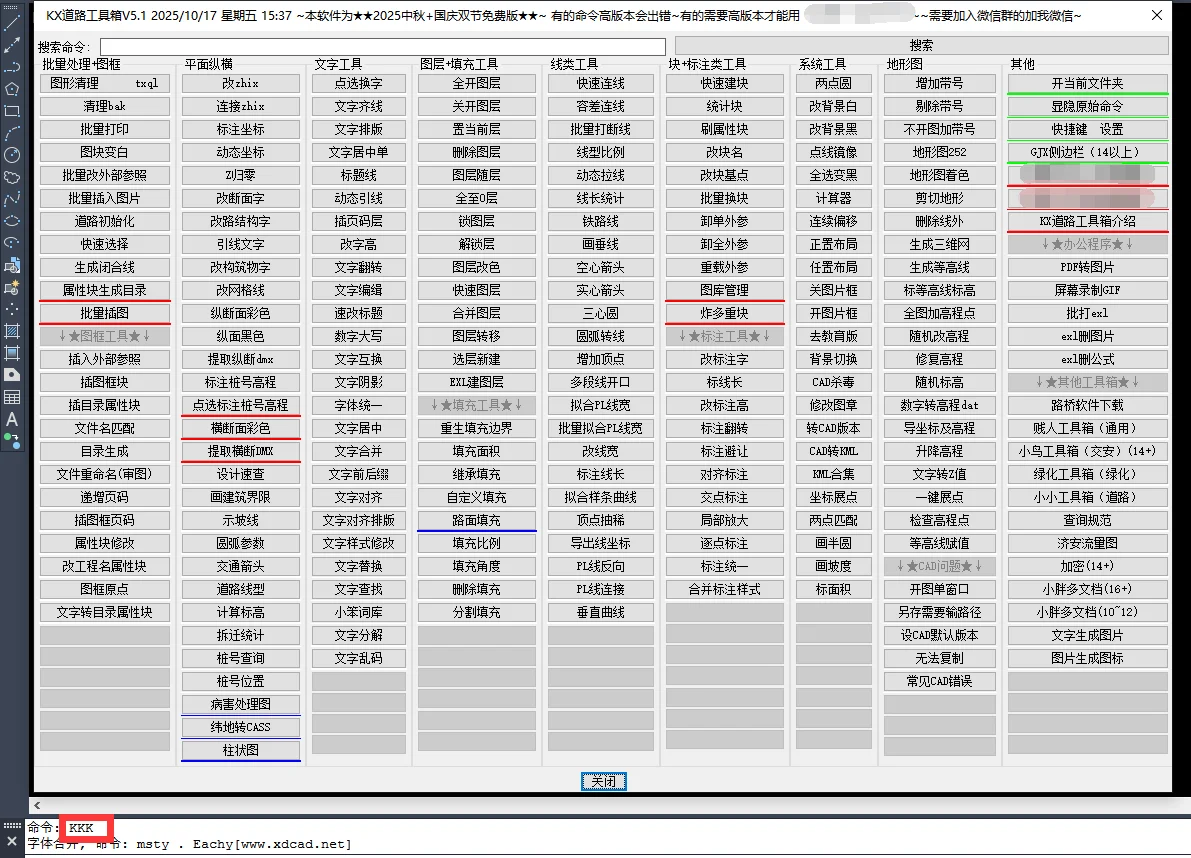Click the 文字乱码 button
Viewport: 1191px width, 858px height.
[x=359, y=658]
